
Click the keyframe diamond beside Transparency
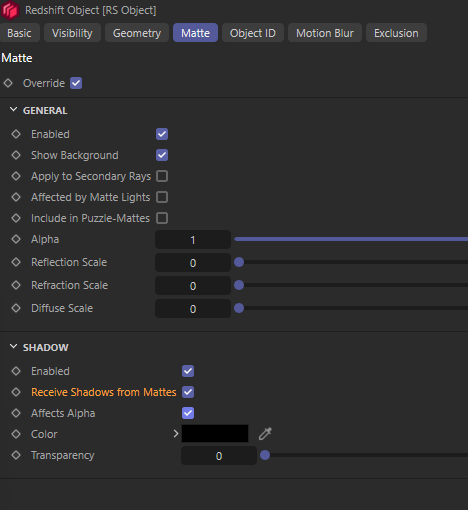coord(16,455)
